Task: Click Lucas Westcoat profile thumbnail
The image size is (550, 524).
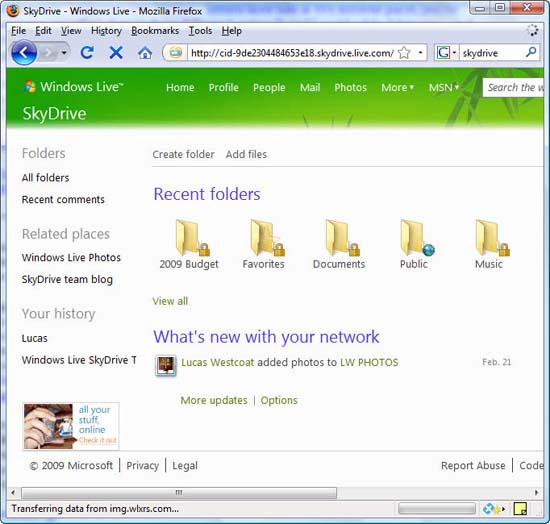Action: pyautogui.click(x=166, y=365)
